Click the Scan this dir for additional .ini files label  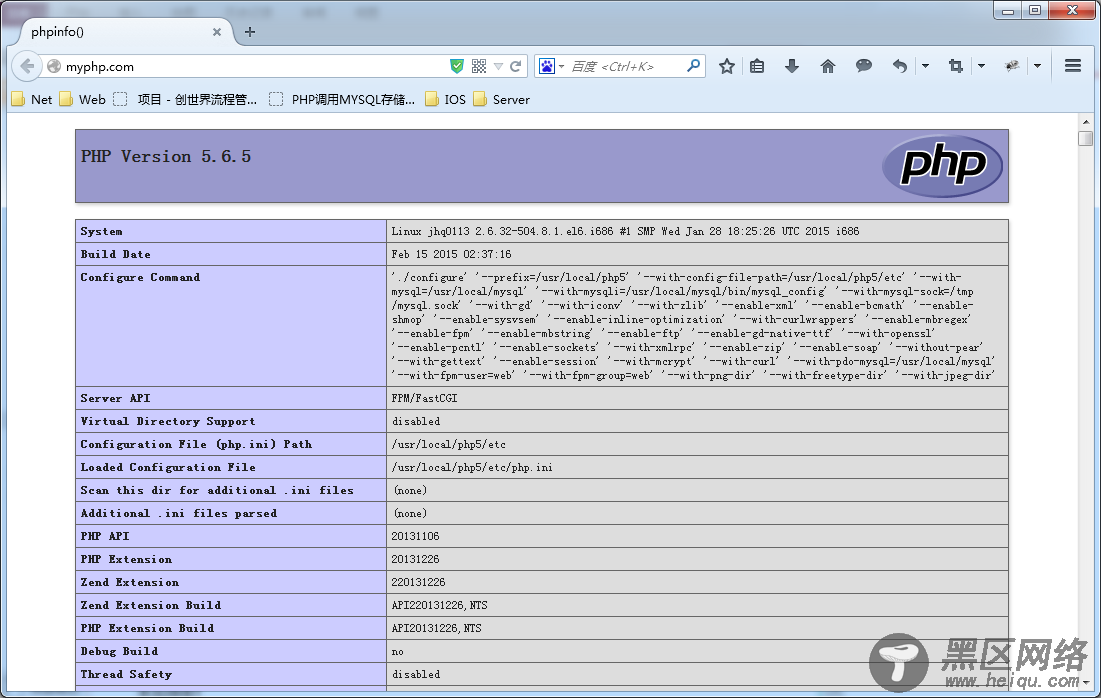coord(217,490)
